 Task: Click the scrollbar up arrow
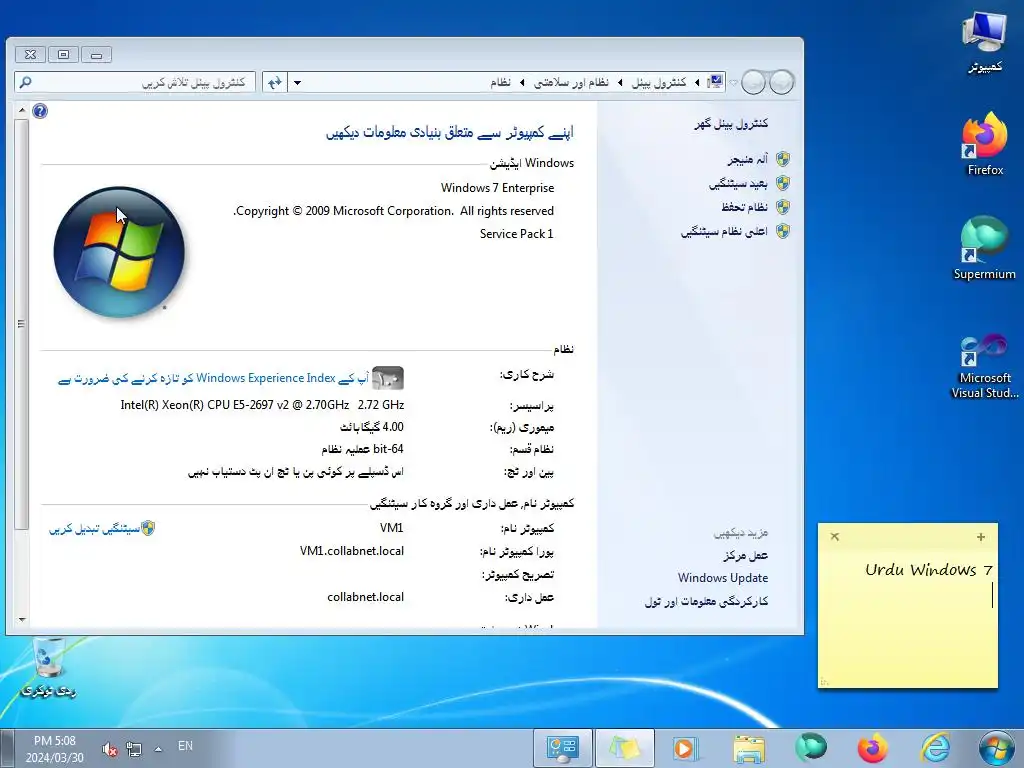click(22, 110)
